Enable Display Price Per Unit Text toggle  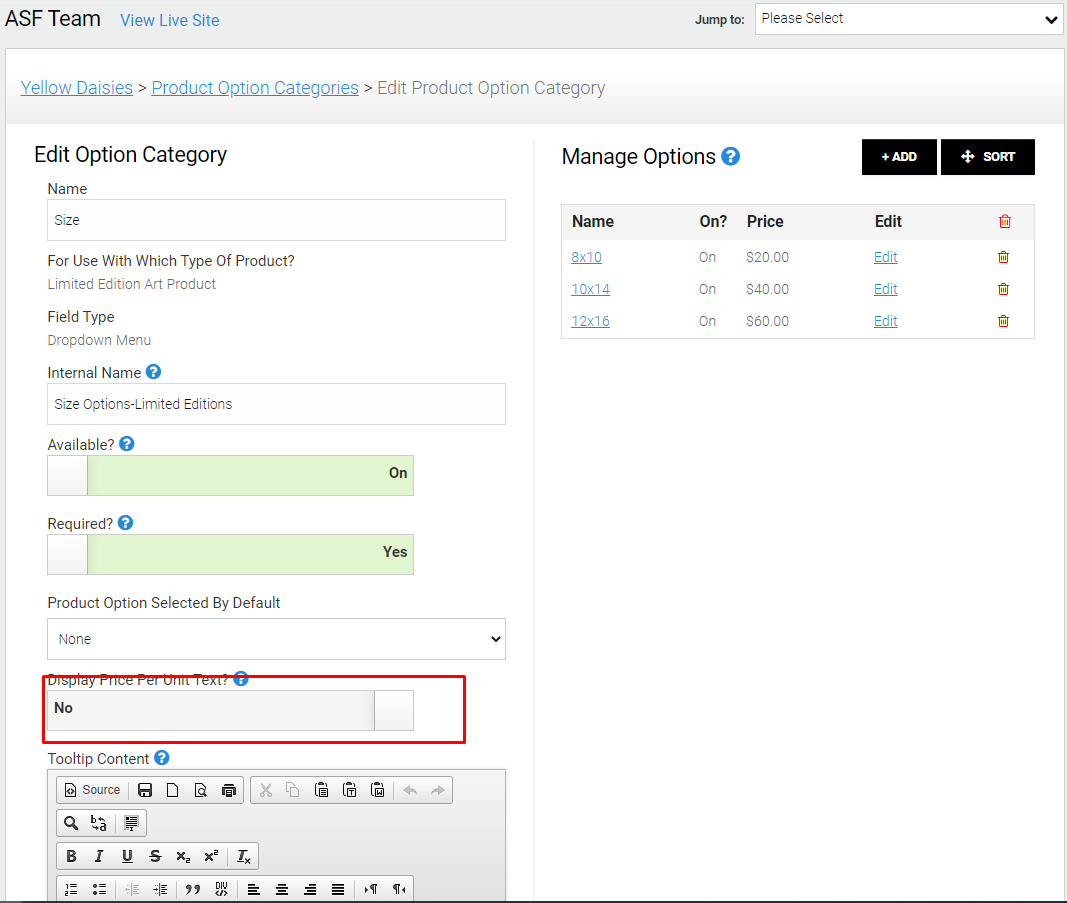(231, 710)
